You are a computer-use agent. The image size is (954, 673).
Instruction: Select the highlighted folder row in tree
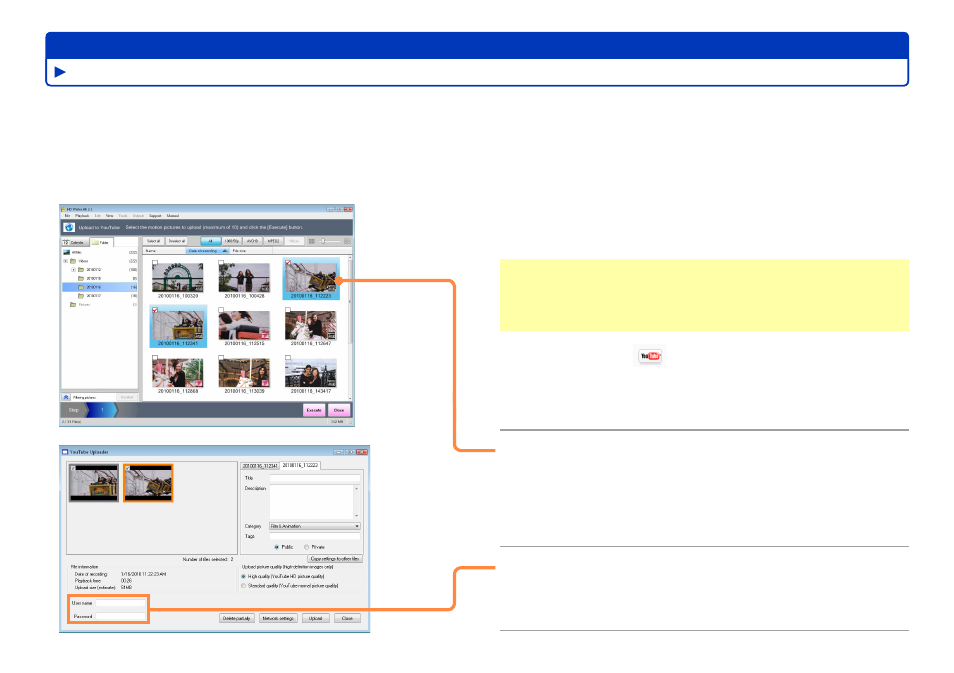100,287
